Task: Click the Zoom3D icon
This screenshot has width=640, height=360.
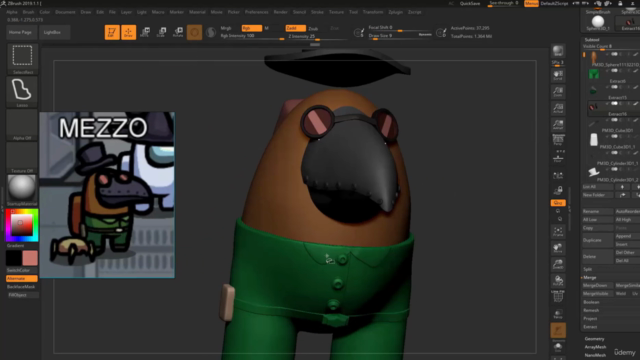Action: point(558,264)
